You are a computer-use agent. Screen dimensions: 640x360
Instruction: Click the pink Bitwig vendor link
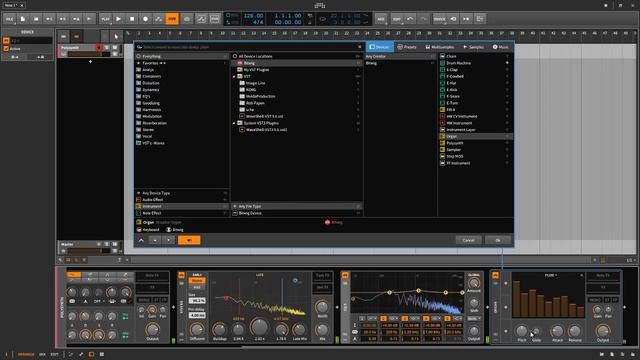click(x=334, y=222)
